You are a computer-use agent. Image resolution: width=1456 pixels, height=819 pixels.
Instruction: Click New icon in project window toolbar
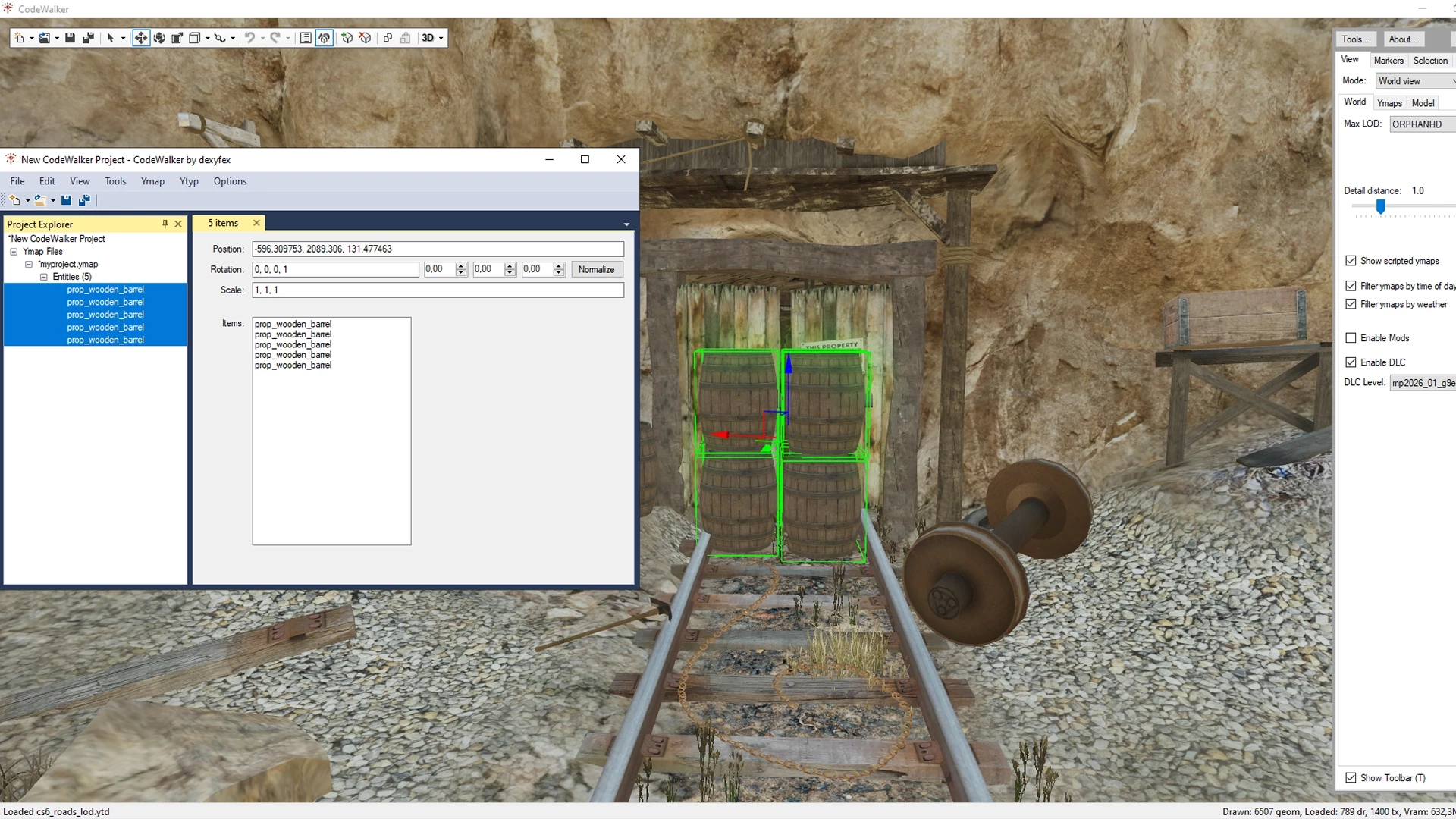pyautogui.click(x=15, y=200)
